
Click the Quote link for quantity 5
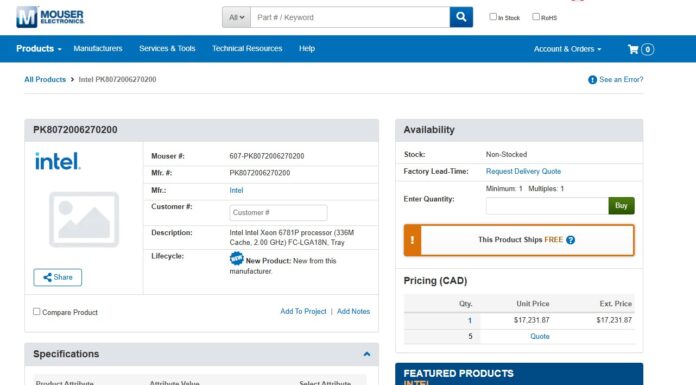pos(540,336)
